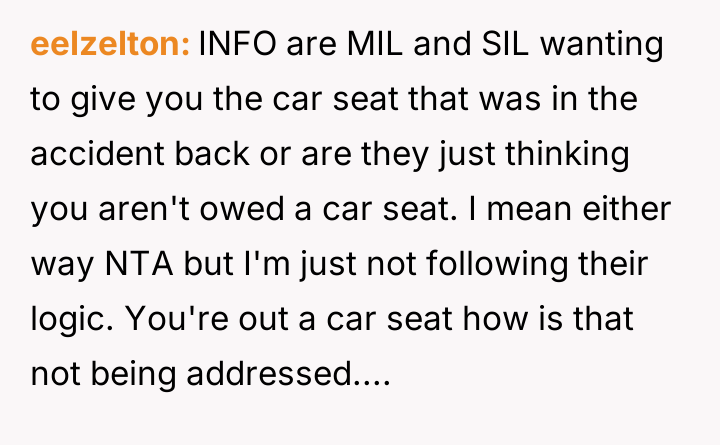
Task: Click the word wanting in the first line
Action: [x=612, y=45]
